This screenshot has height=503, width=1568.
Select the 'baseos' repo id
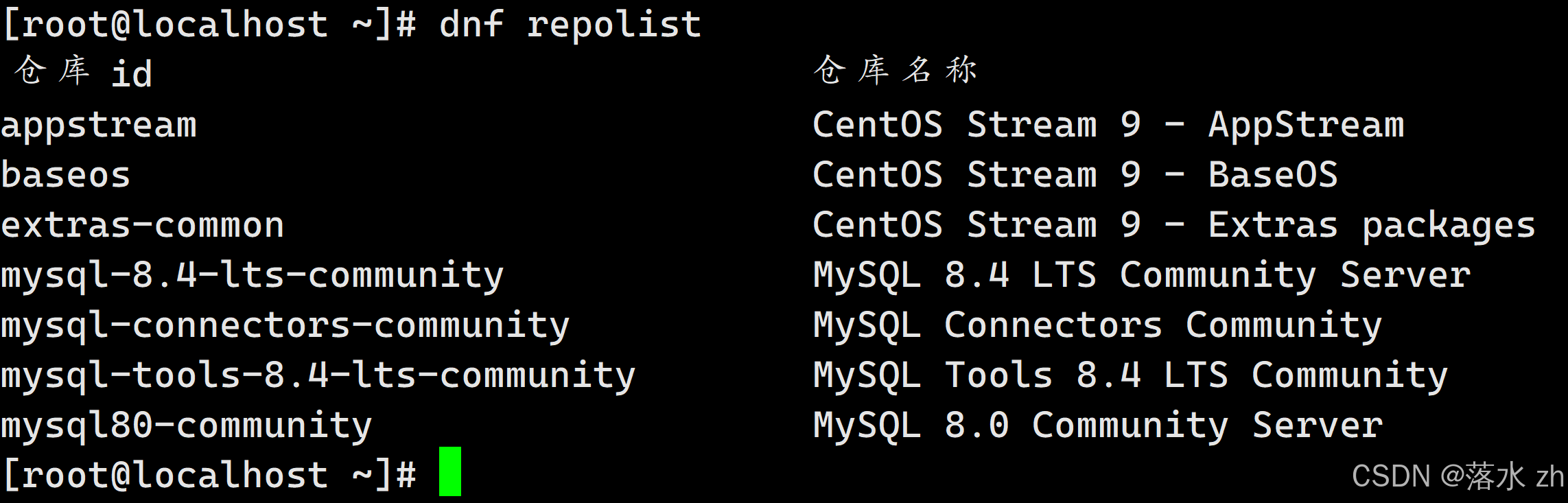tap(66, 176)
